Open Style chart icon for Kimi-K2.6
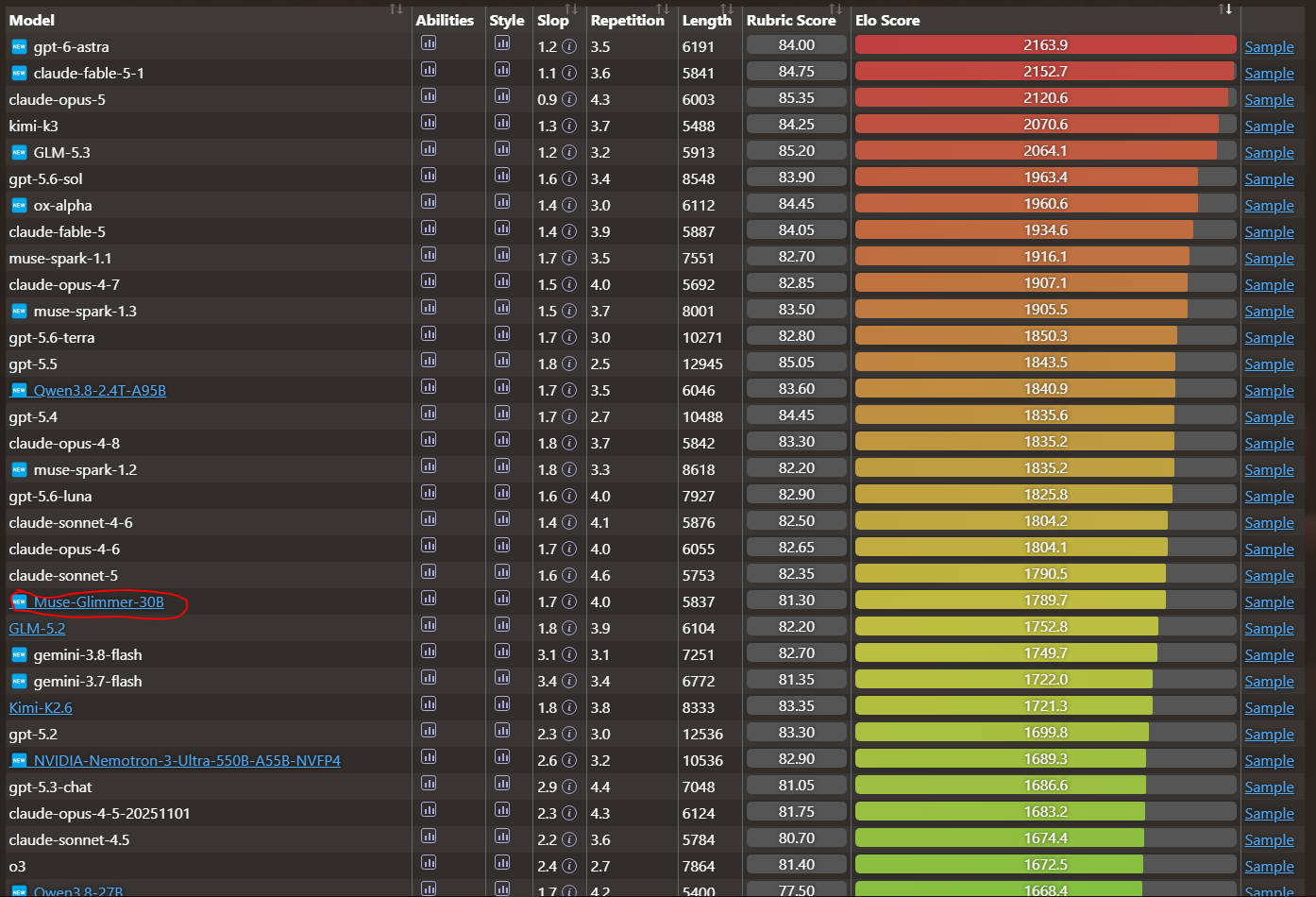This screenshot has height=897, width=1316. (x=502, y=704)
